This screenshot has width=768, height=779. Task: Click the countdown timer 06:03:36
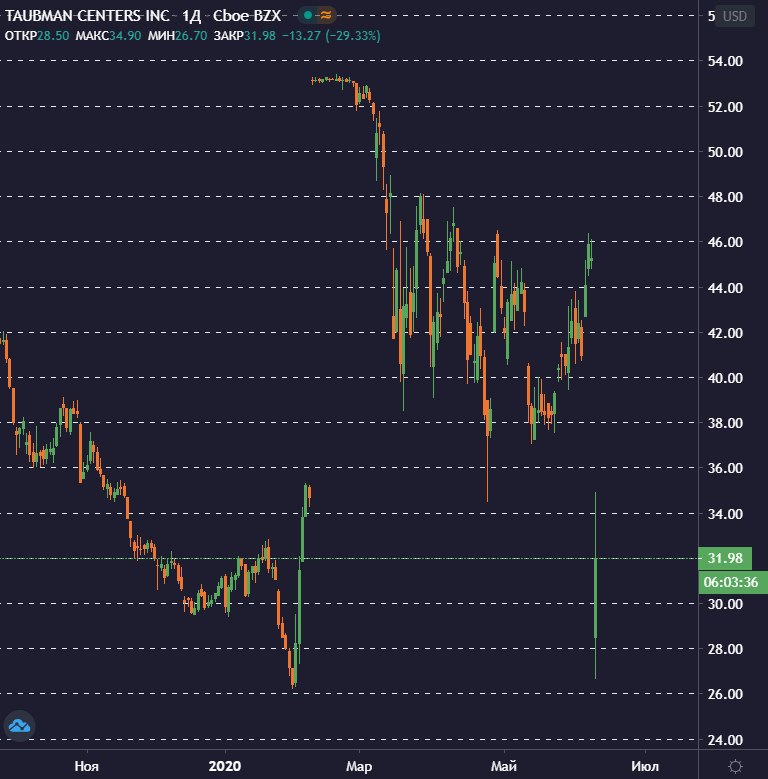732,582
